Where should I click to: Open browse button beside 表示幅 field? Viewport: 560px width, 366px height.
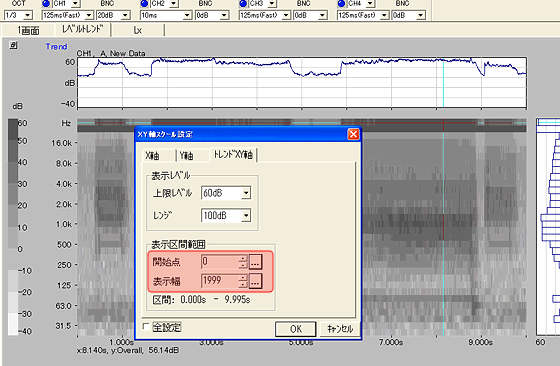tap(255, 281)
